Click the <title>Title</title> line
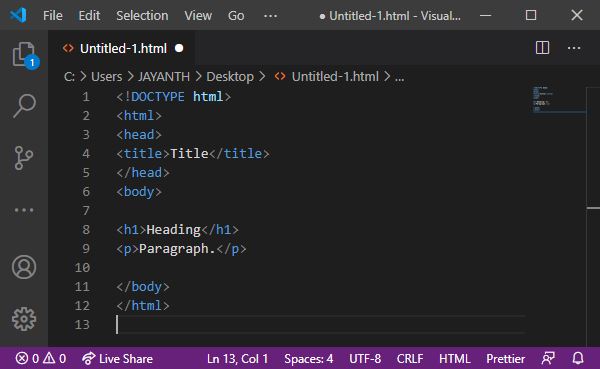This screenshot has height=369, width=600. point(193,153)
